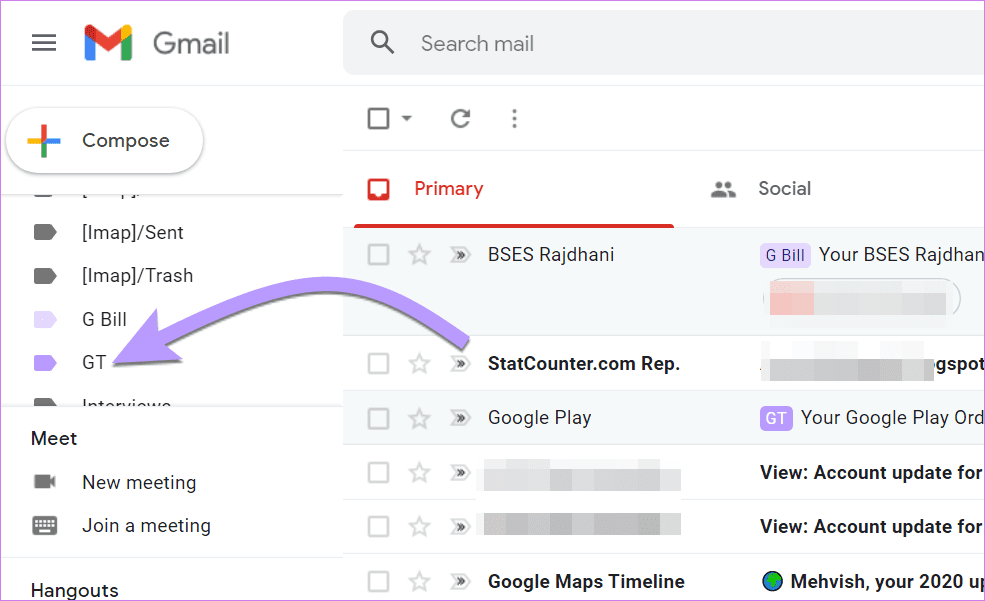Click importance marker on StatCounter.com email
The height and width of the screenshot is (601, 985).
(x=459, y=364)
